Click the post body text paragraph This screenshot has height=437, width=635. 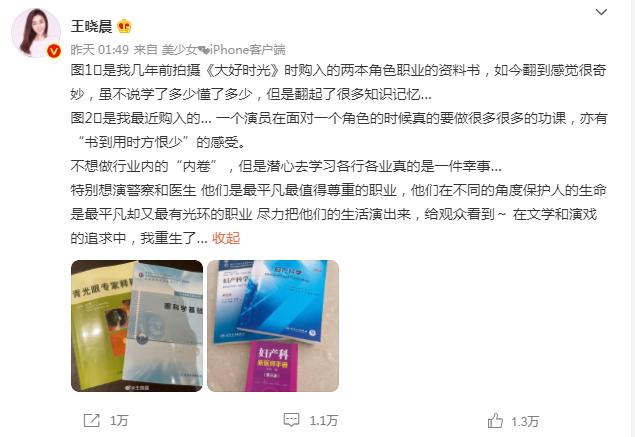click(339, 154)
